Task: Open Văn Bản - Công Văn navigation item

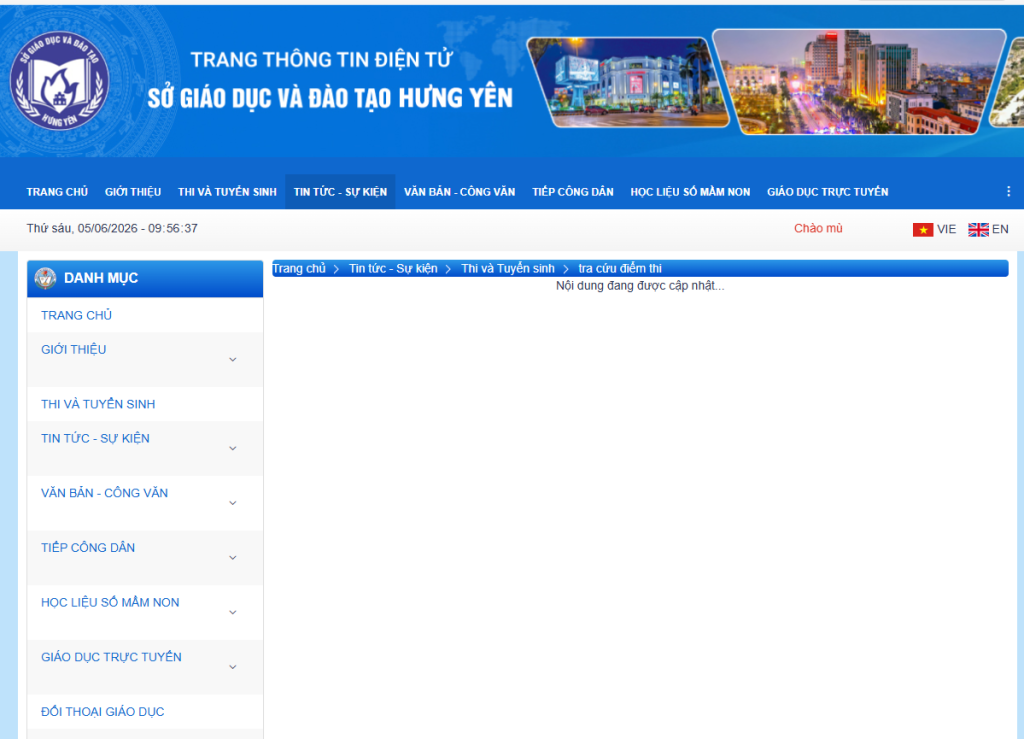Action: [x=459, y=192]
